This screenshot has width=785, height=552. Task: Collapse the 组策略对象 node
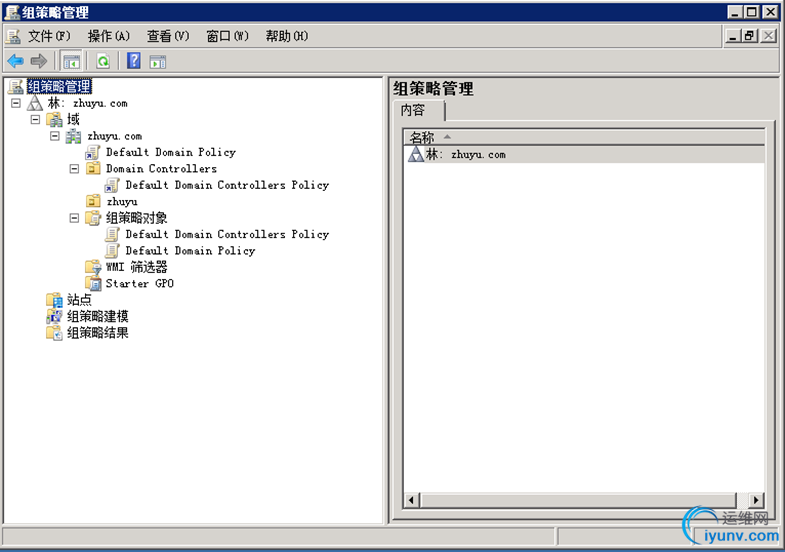click(74, 218)
